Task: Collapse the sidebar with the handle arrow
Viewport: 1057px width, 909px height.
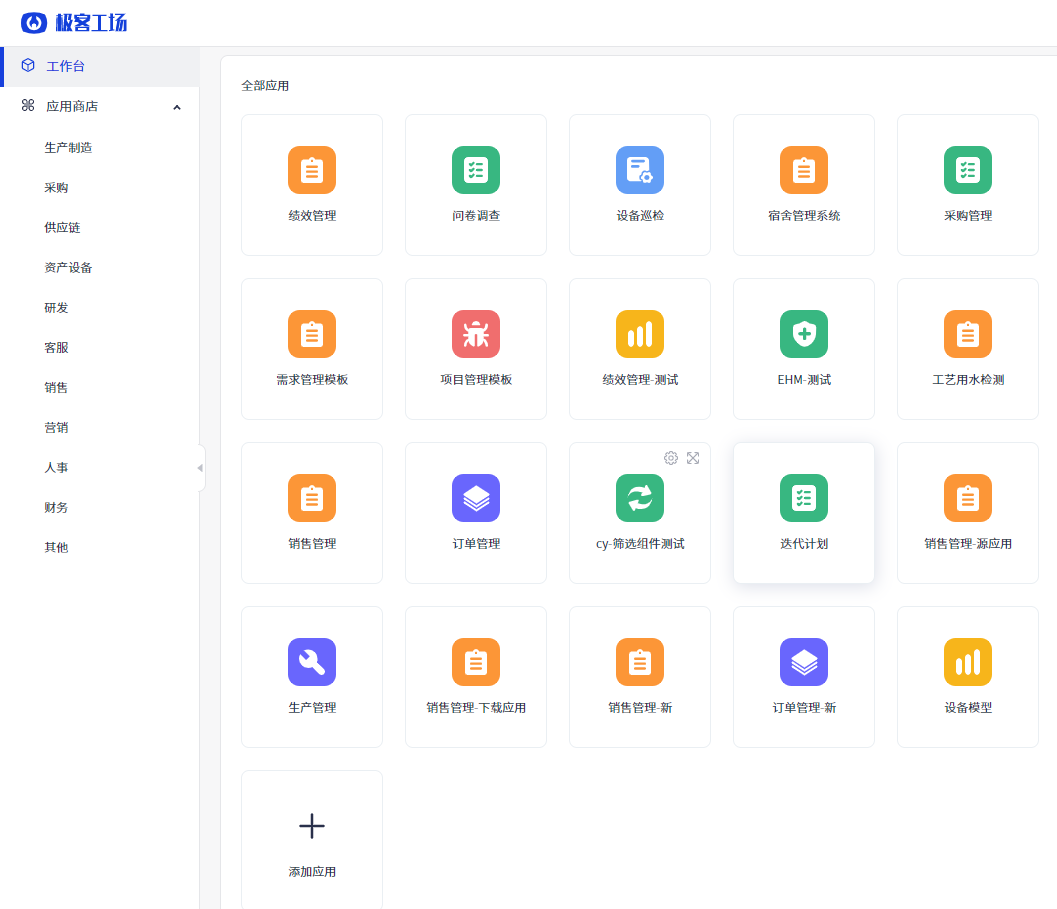Action: (200, 468)
